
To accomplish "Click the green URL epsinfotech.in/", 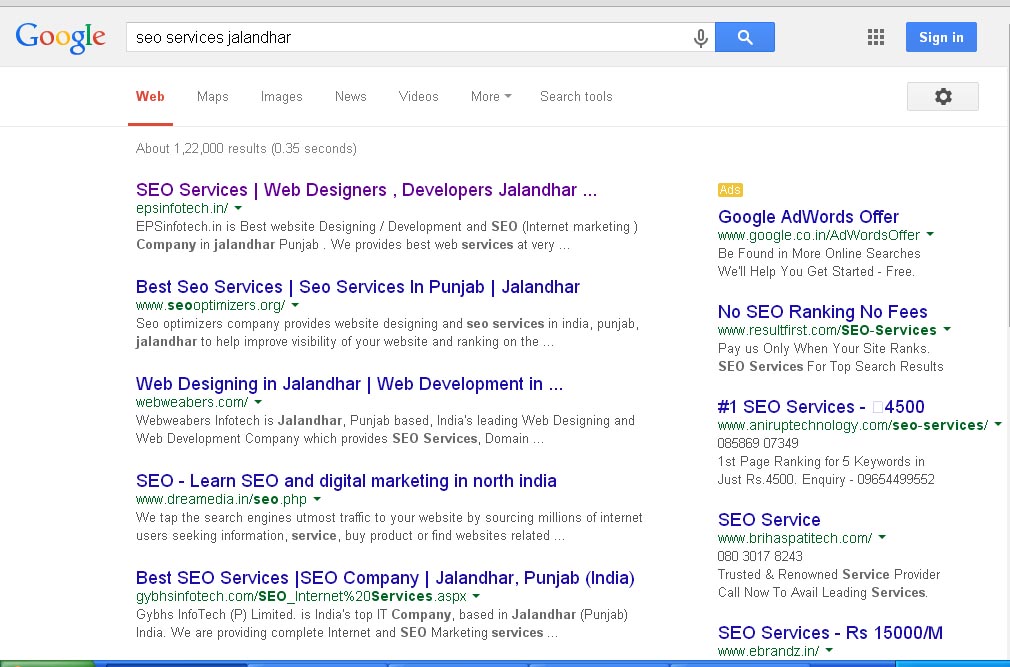I will [182, 209].
